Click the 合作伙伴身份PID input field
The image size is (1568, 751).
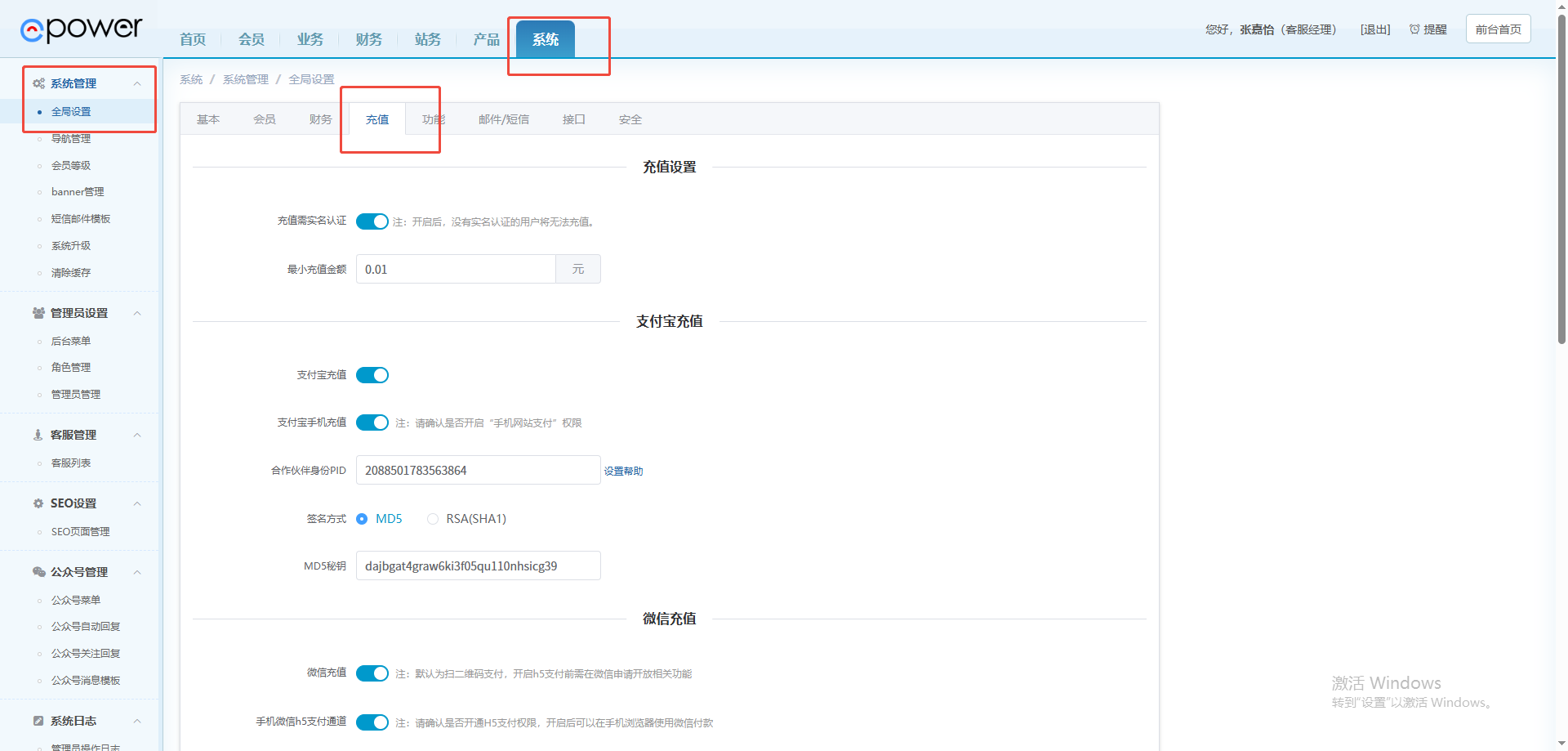479,470
